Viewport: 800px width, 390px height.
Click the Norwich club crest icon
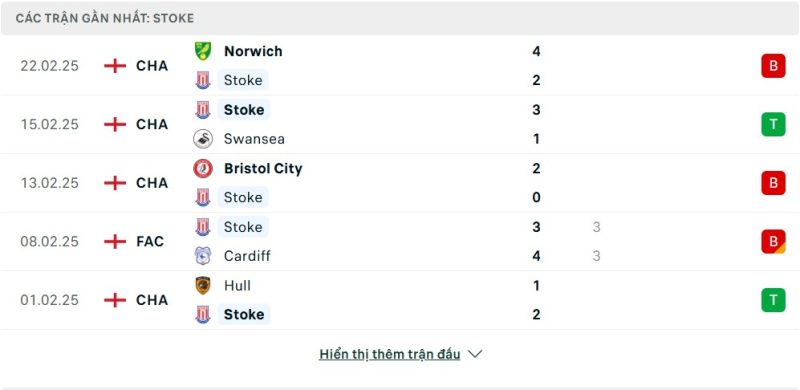point(203,51)
